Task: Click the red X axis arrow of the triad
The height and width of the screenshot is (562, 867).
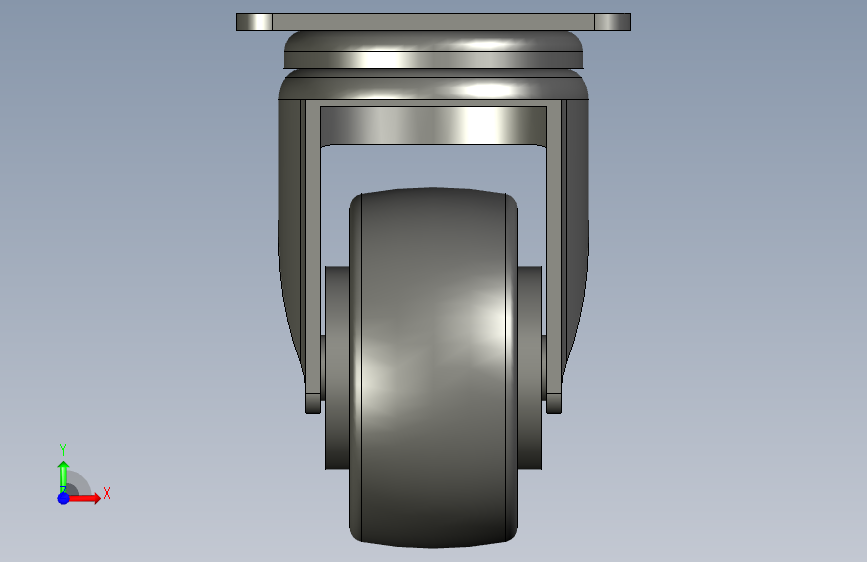Action: coord(84,498)
